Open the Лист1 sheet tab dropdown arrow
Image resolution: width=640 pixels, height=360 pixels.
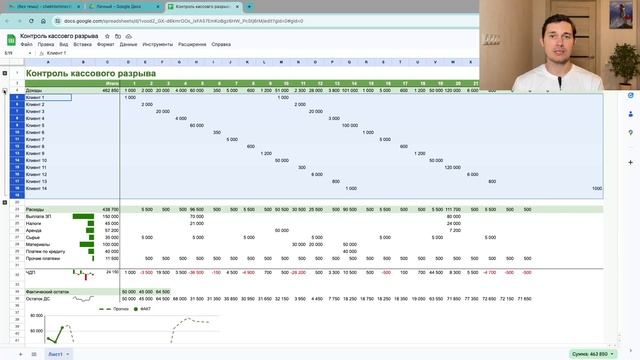tap(68, 354)
